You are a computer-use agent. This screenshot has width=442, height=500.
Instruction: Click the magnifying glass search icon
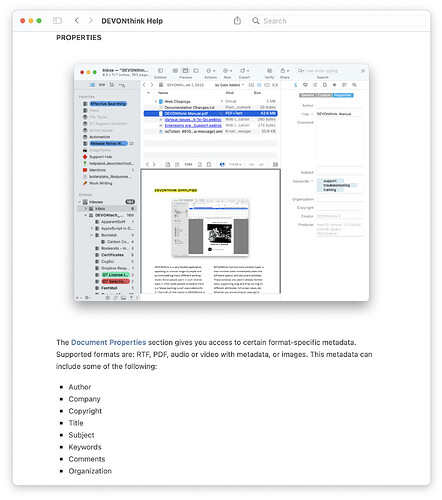pos(256,21)
